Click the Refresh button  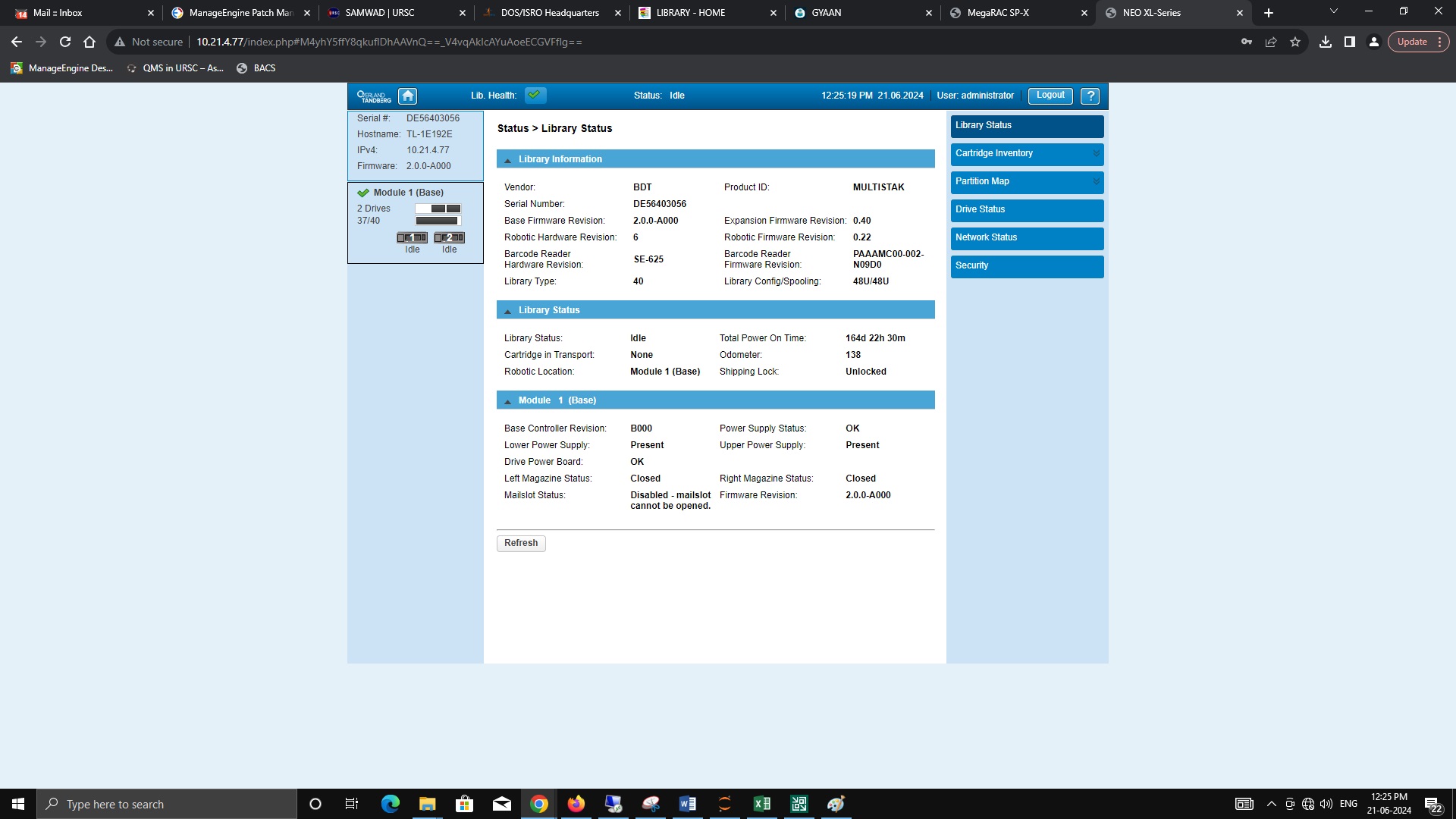click(521, 544)
